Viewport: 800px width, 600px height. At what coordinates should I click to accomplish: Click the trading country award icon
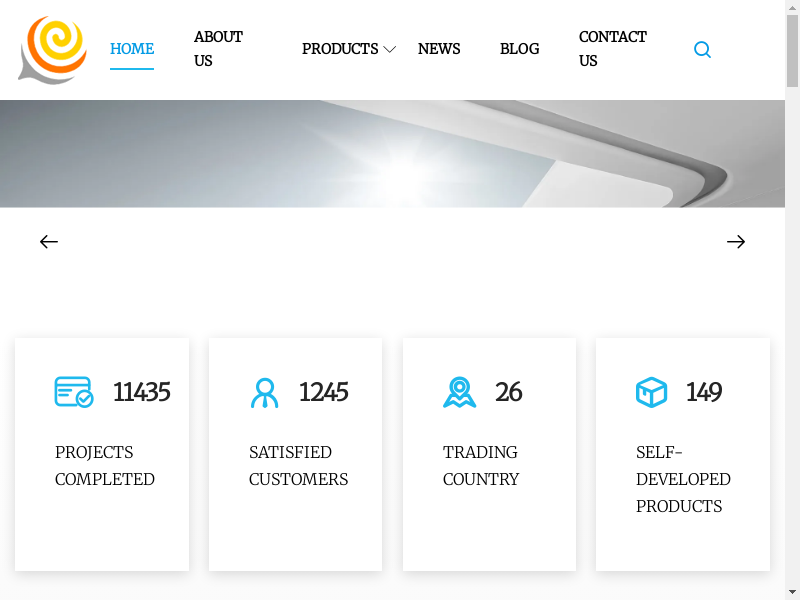tap(459, 392)
